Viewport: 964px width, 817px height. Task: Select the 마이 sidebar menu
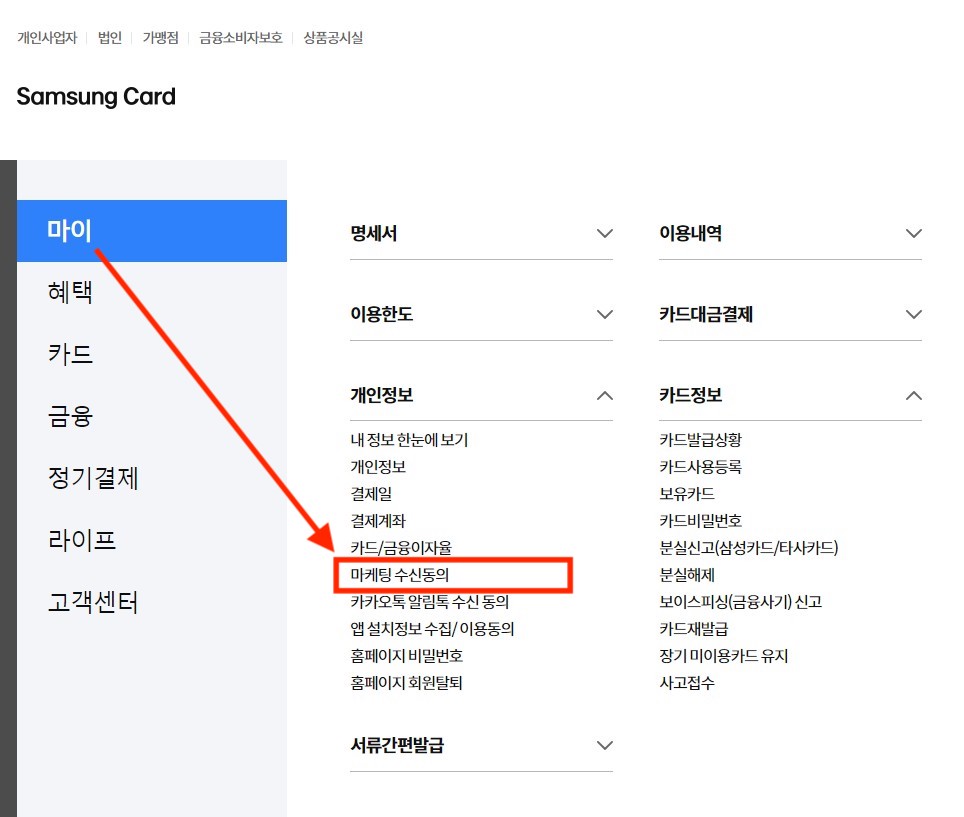point(152,231)
